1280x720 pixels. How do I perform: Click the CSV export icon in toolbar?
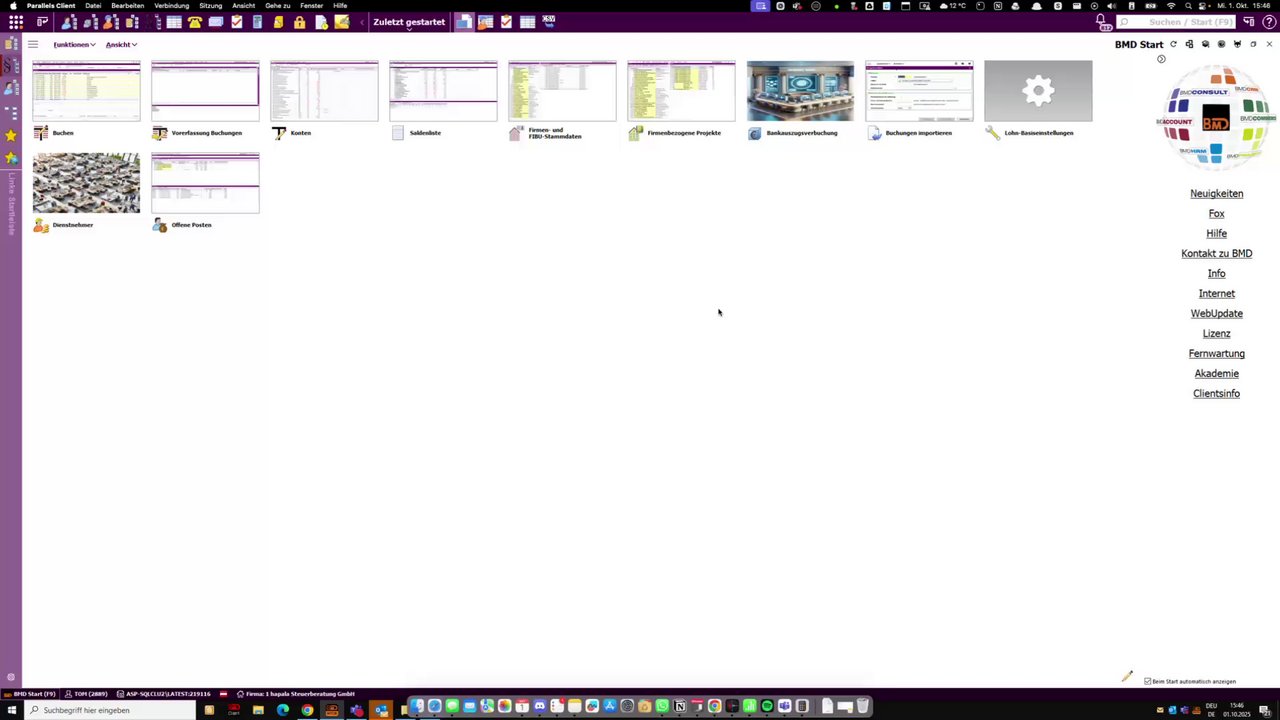[x=549, y=21]
